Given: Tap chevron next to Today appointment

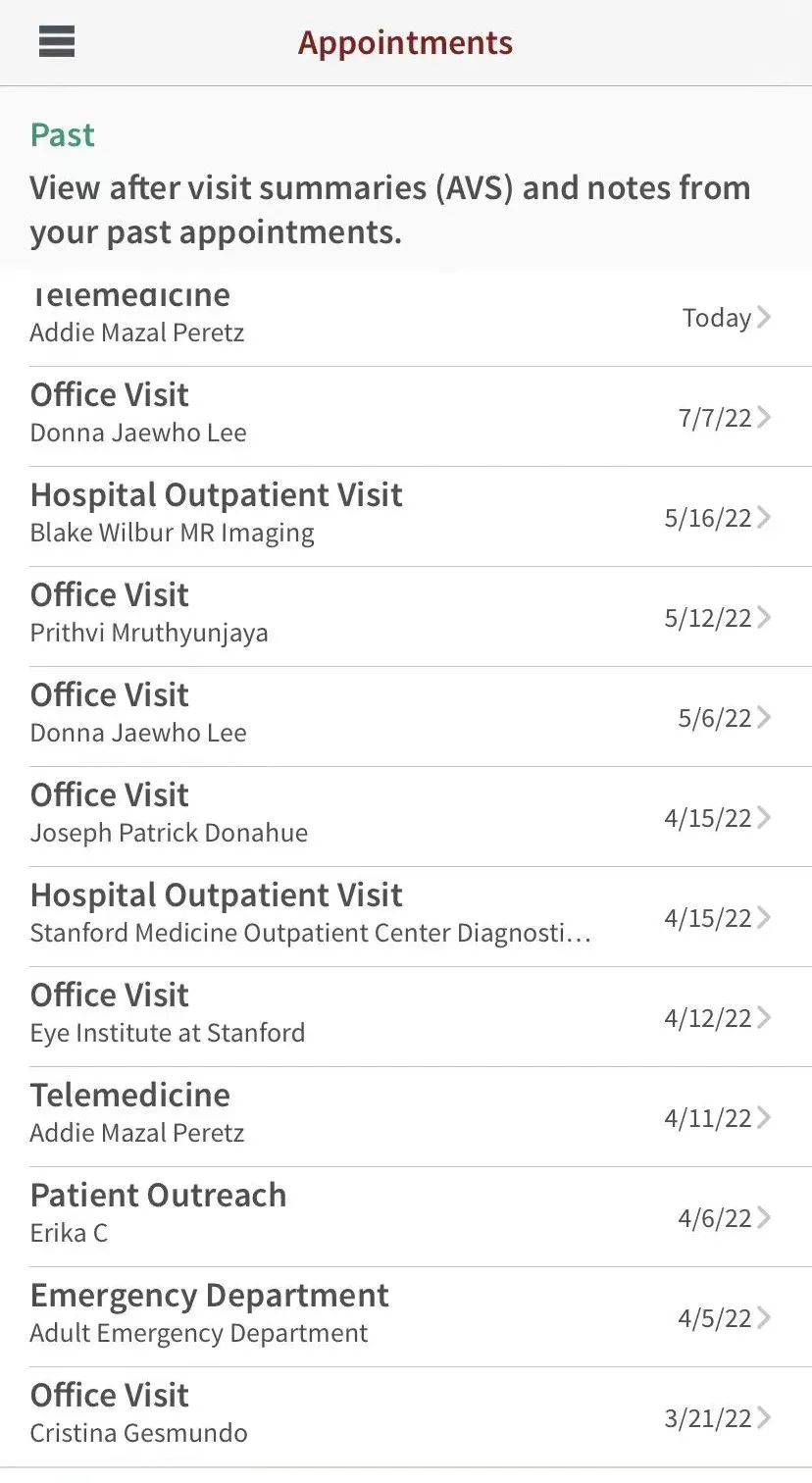Looking at the screenshot, I should 764,318.
